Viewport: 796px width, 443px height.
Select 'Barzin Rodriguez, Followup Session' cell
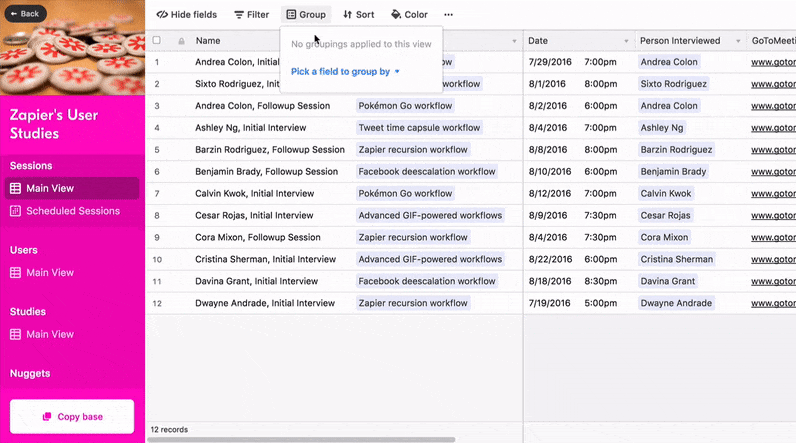(270, 150)
